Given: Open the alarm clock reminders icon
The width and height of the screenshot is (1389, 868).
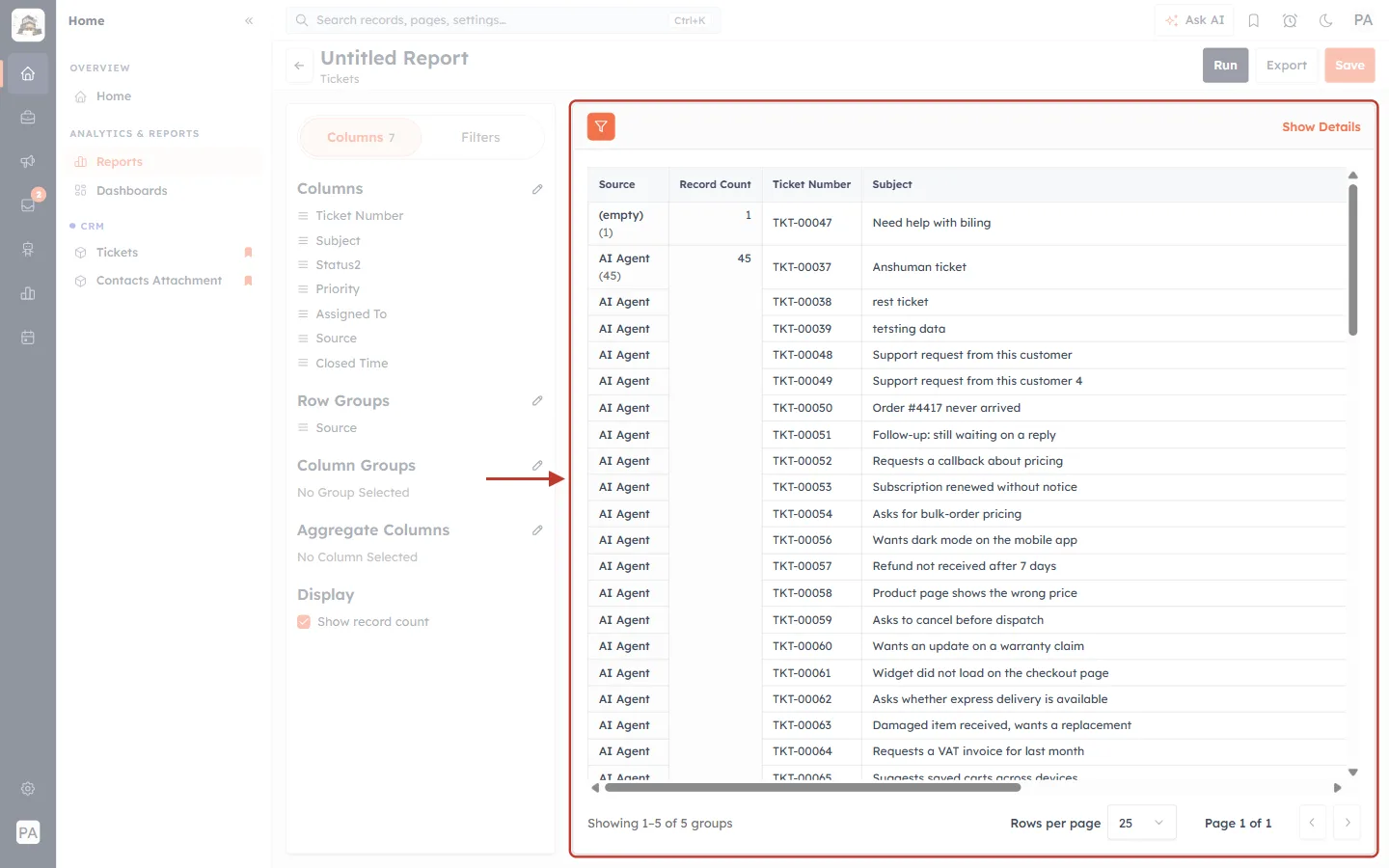Looking at the screenshot, I should point(1290,20).
